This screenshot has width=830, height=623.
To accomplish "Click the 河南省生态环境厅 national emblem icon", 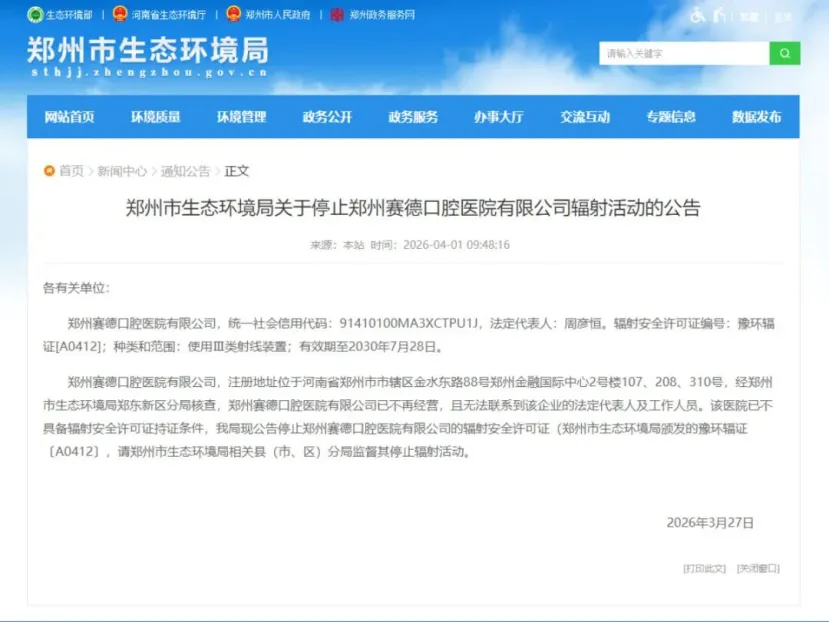I will (120, 14).
